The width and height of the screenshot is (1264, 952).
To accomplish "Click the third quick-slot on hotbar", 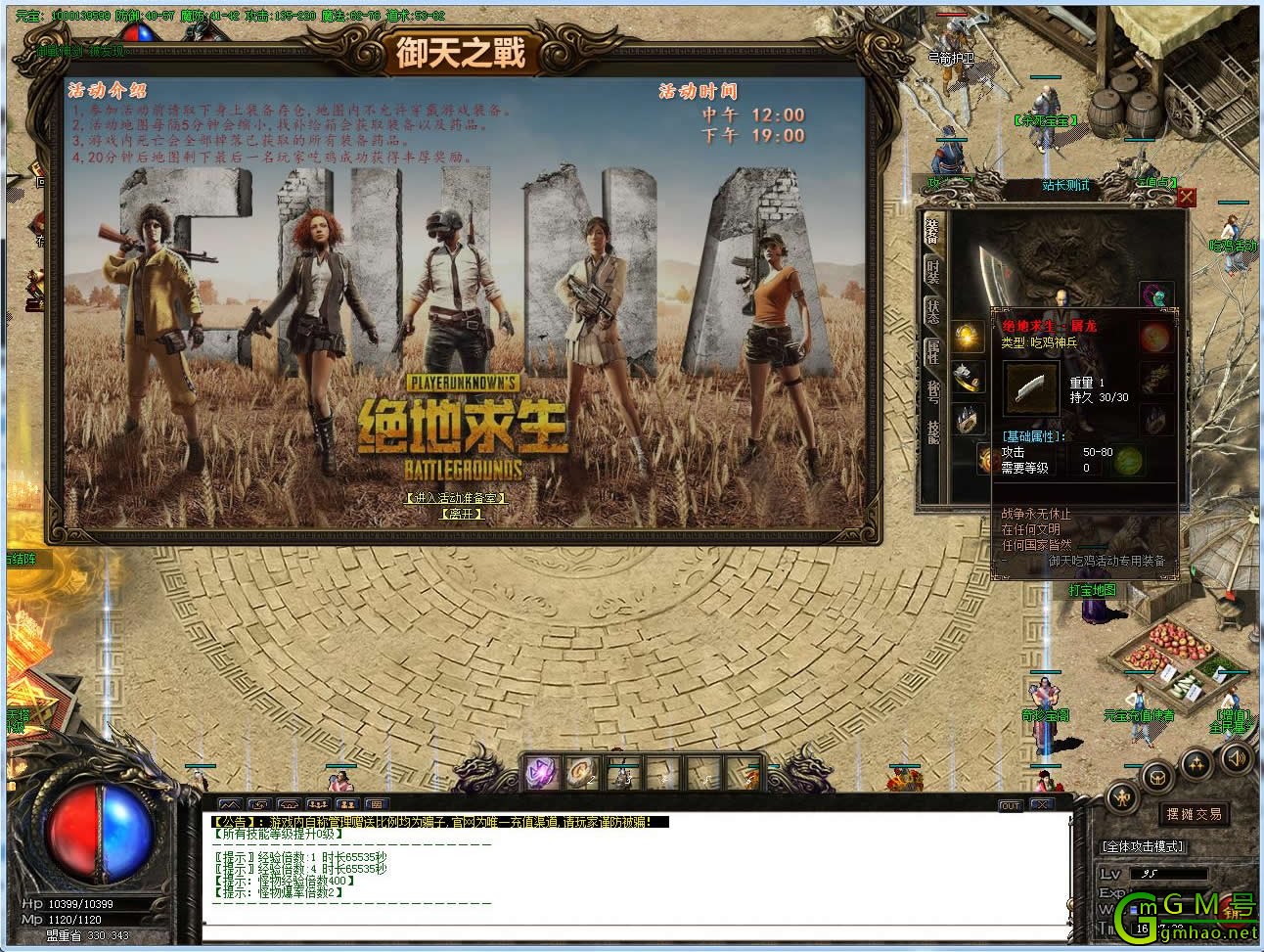I will tap(622, 773).
